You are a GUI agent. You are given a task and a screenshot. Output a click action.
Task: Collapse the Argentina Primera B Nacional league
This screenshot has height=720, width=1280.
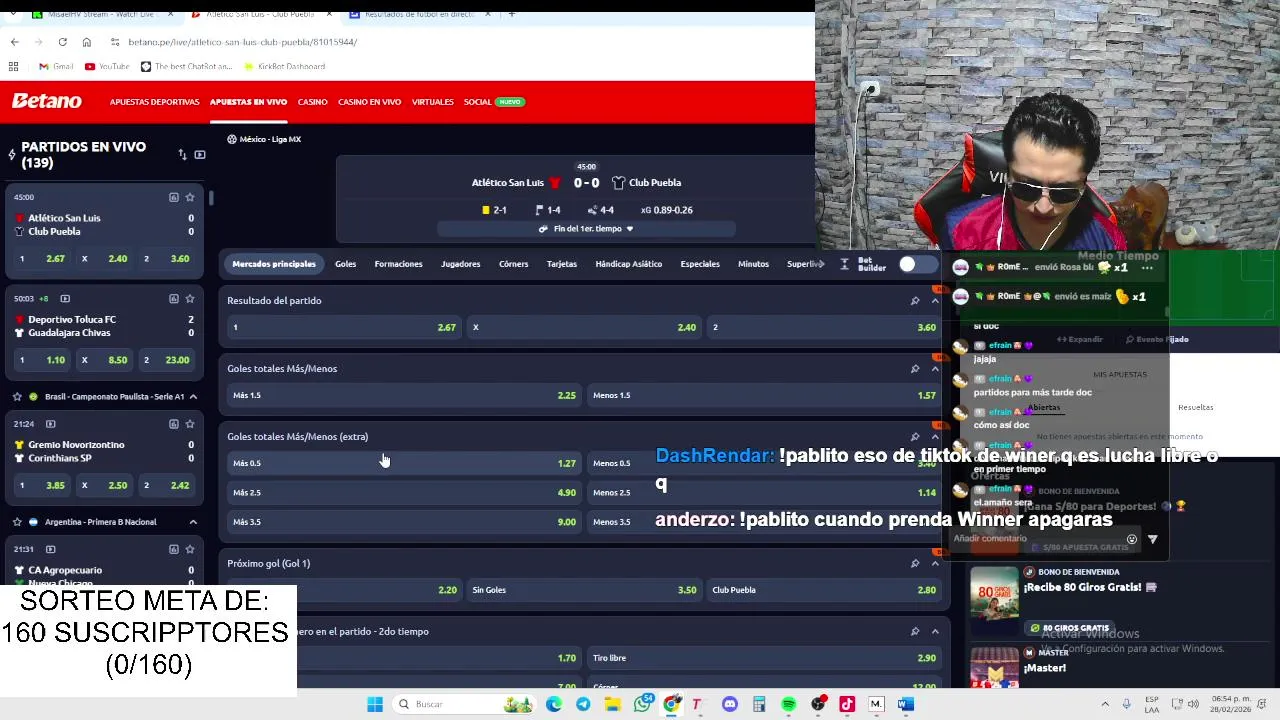193,522
